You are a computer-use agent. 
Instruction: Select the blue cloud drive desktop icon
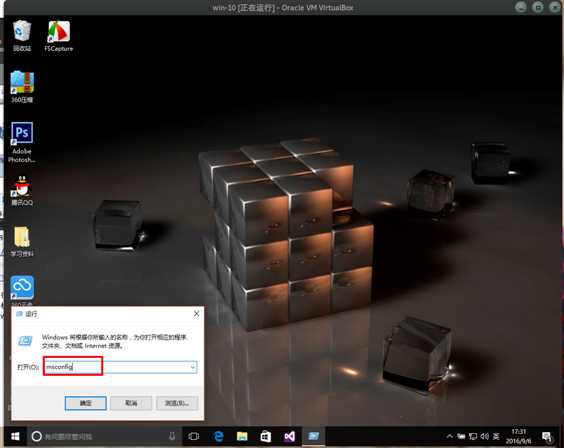[x=22, y=288]
